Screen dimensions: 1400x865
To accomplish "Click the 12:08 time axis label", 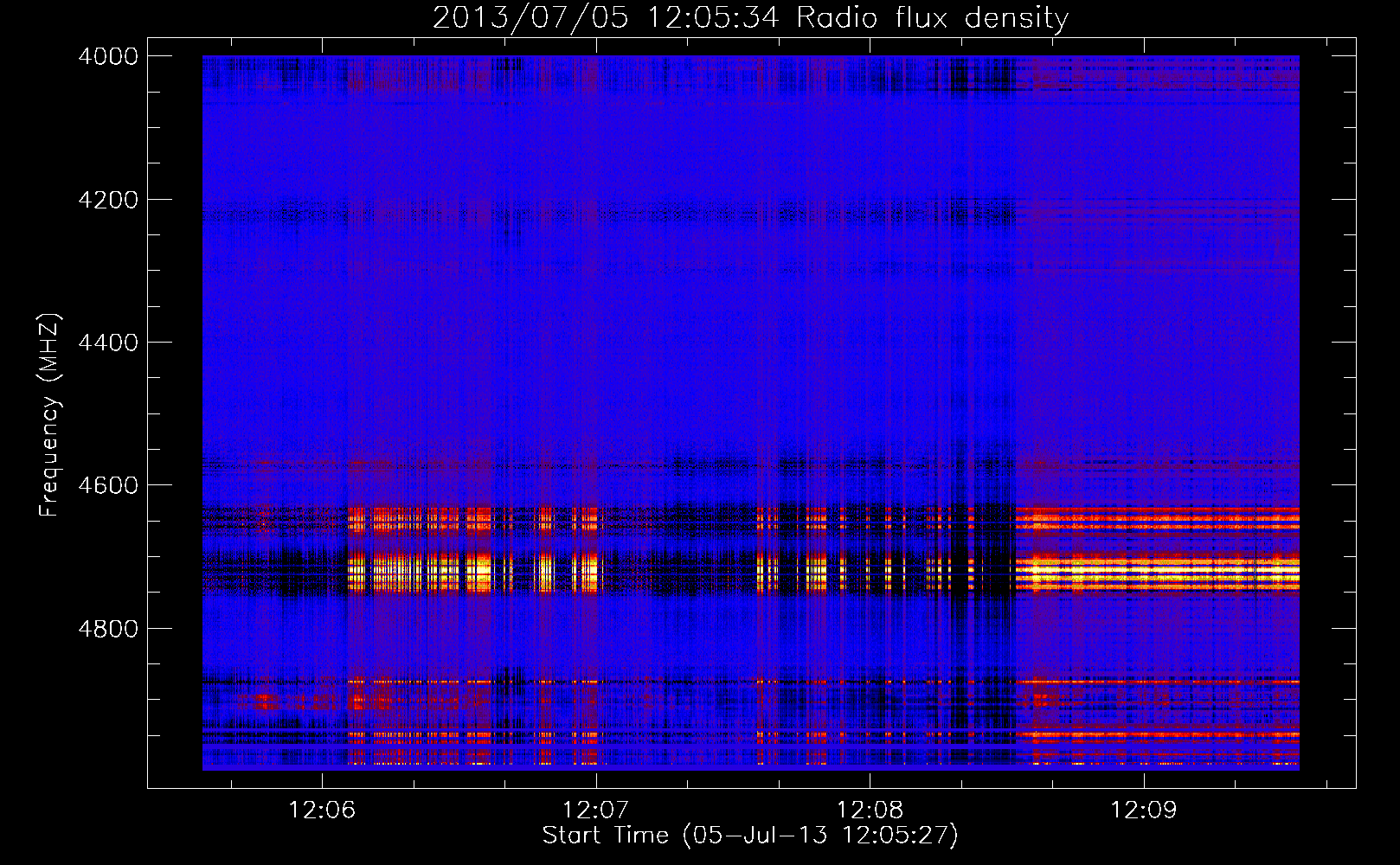I will pos(870,811).
